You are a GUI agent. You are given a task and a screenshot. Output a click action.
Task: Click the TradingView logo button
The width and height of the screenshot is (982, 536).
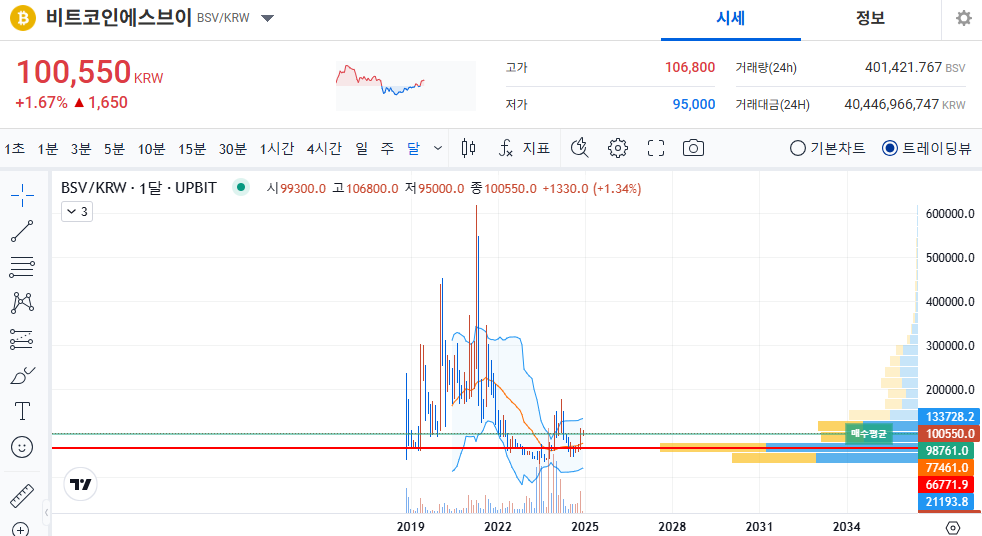81,484
